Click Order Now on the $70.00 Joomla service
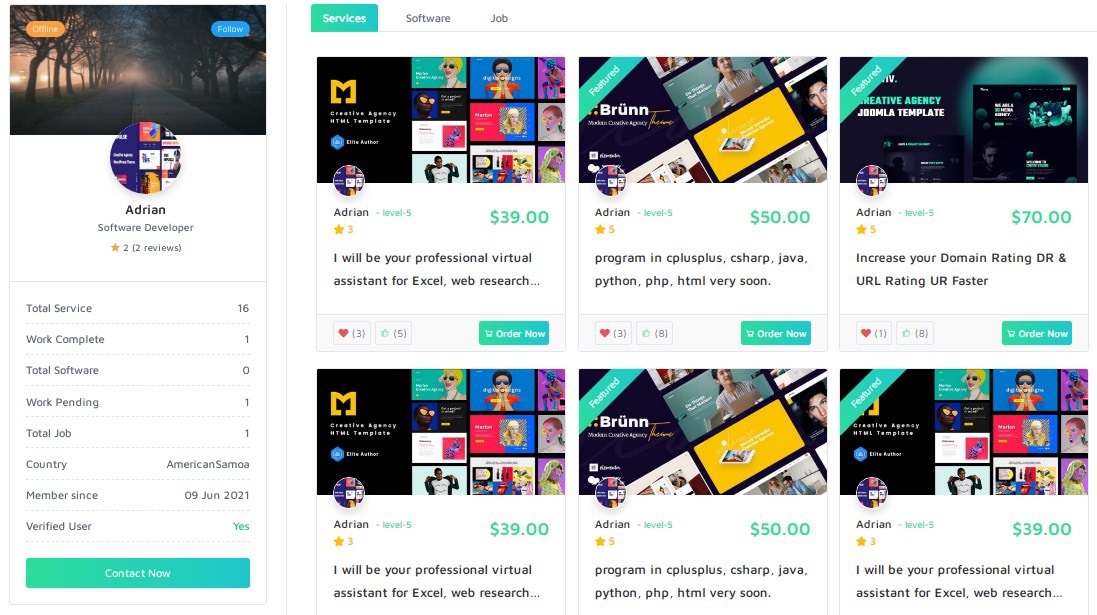 tap(1037, 333)
